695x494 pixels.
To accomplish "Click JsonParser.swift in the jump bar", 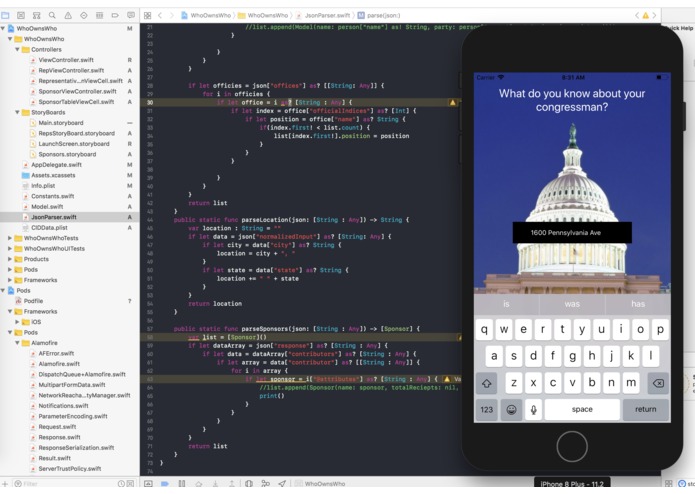I will (x=323, y=16).
